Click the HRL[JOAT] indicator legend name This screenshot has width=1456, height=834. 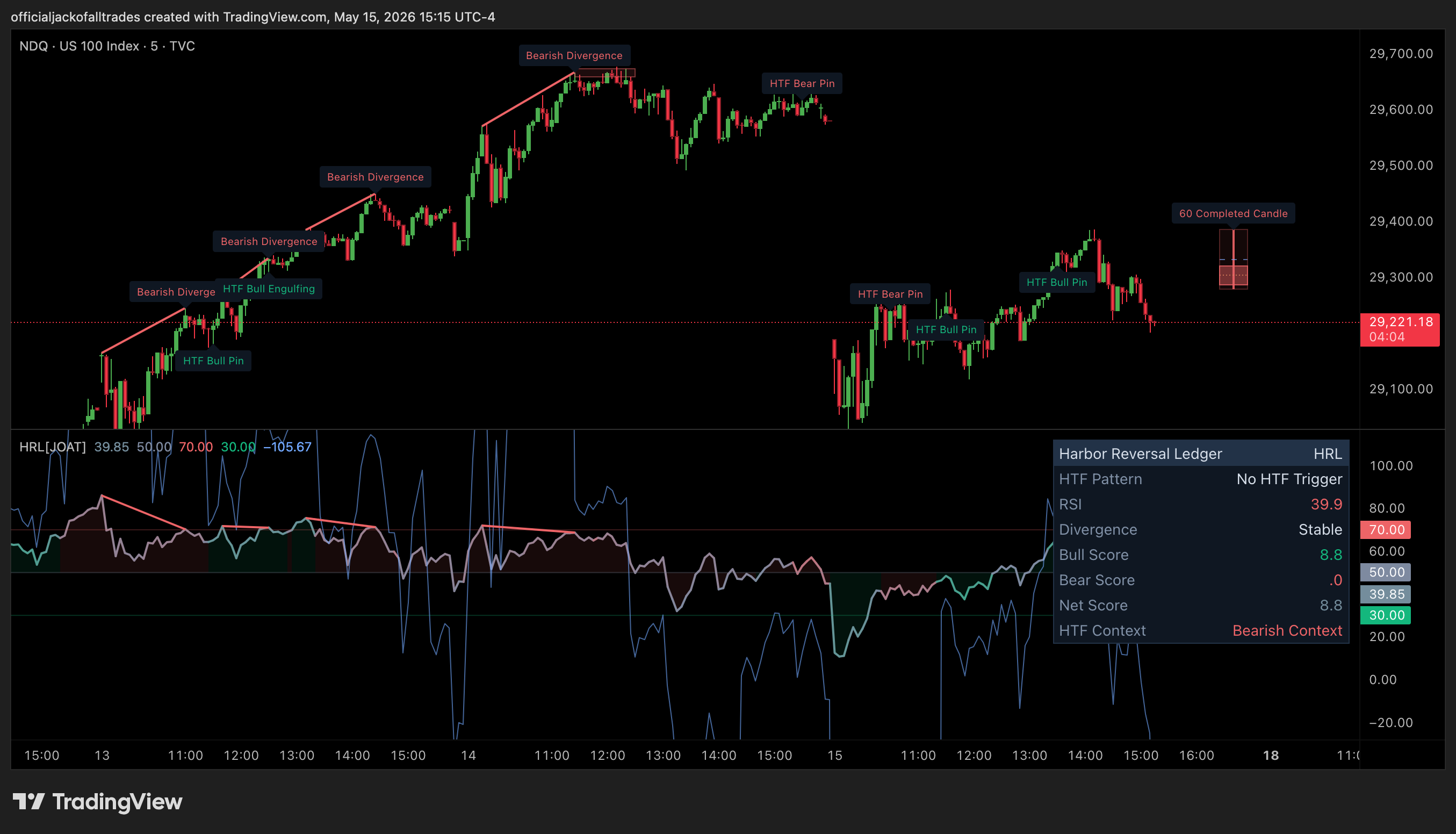[53, 447]
